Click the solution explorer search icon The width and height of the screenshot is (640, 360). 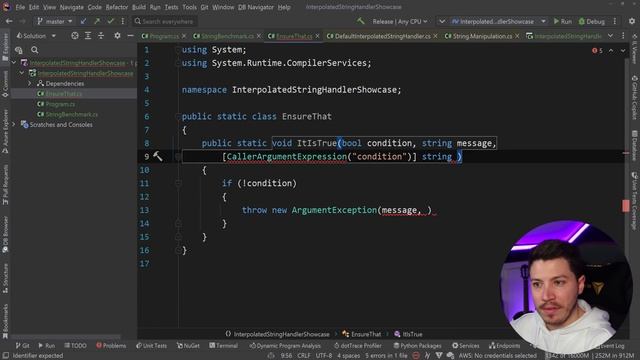coord(35,50)
